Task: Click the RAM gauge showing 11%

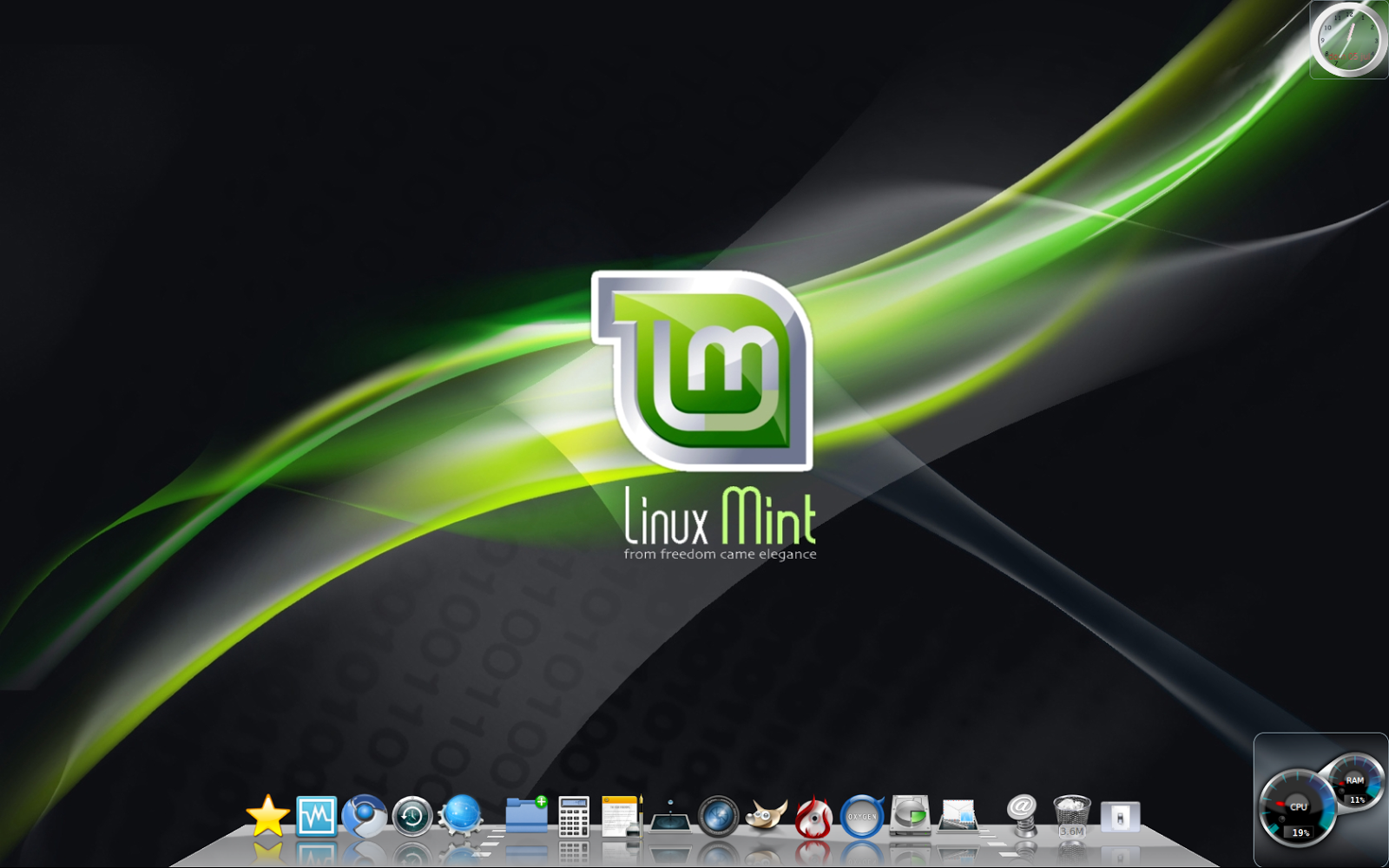Action: 1356,781
